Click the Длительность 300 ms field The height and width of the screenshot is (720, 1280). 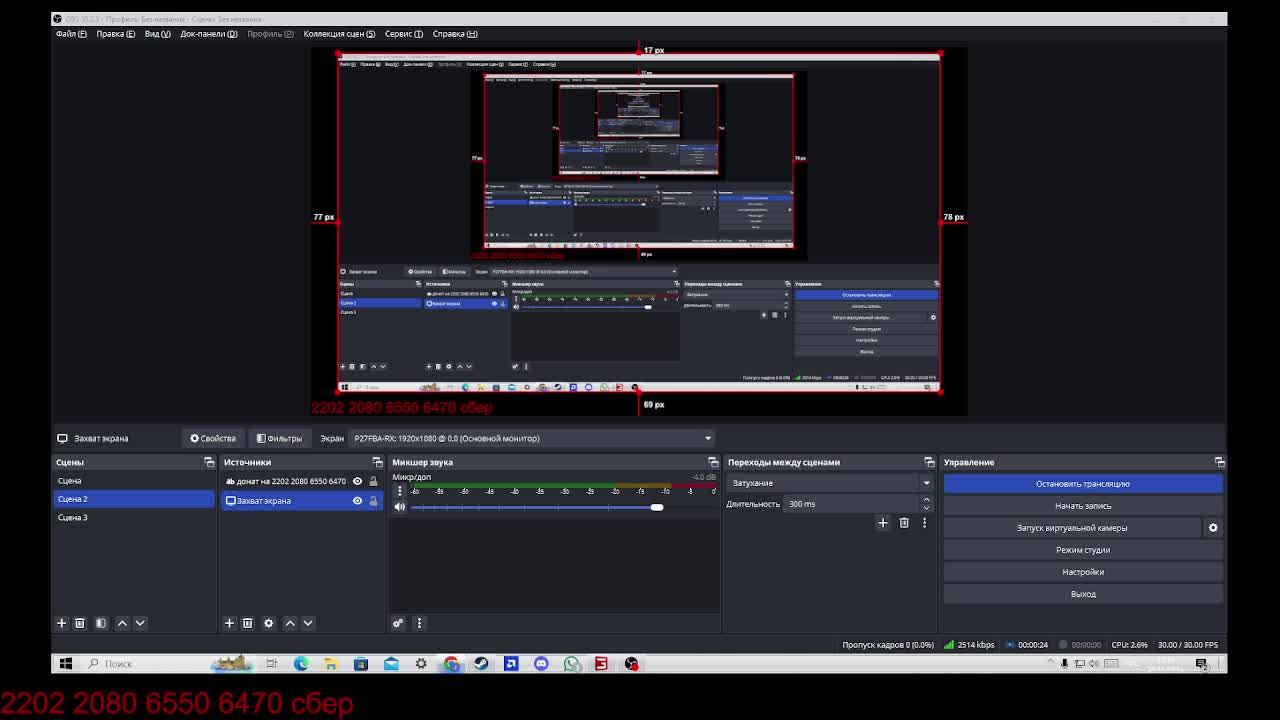tap(851, 504)
